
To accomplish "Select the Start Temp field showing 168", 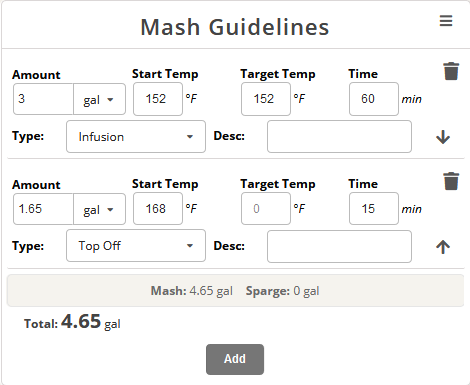I will (158, 209).
